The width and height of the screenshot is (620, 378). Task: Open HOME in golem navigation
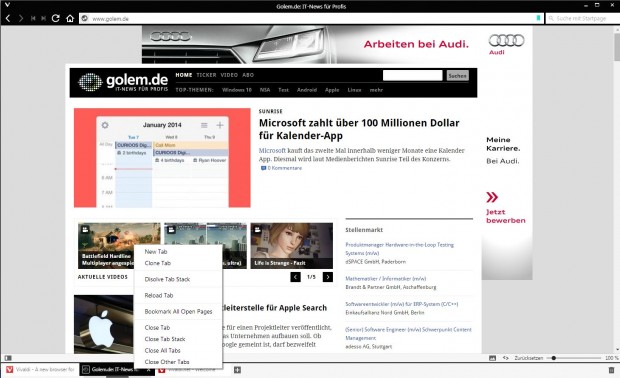pos(184,75)
